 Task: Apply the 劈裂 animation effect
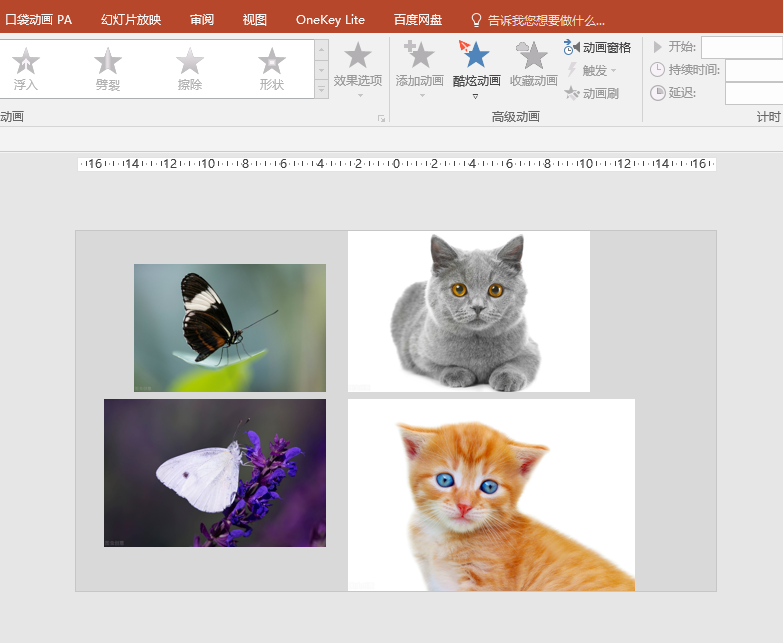pyautogui.click(x=108, y=68)
